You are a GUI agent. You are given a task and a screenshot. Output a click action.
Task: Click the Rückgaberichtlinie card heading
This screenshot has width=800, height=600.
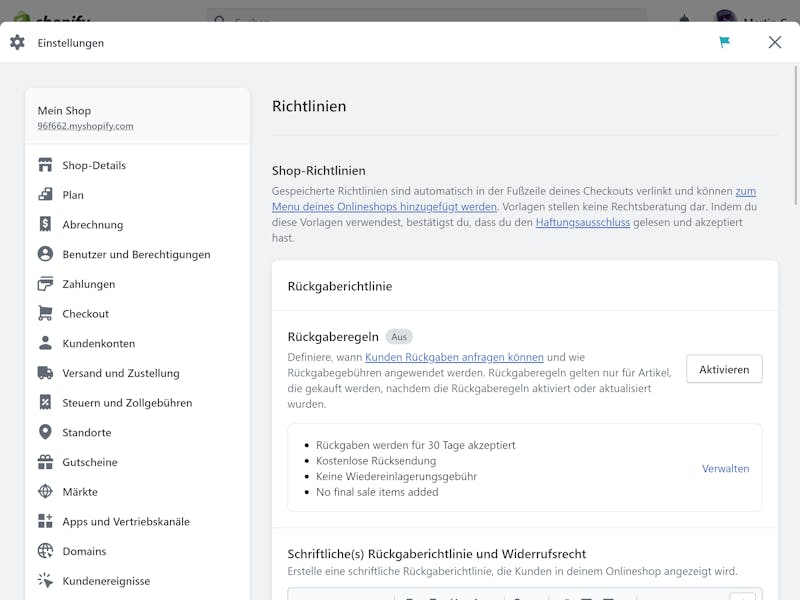point(340,286)
